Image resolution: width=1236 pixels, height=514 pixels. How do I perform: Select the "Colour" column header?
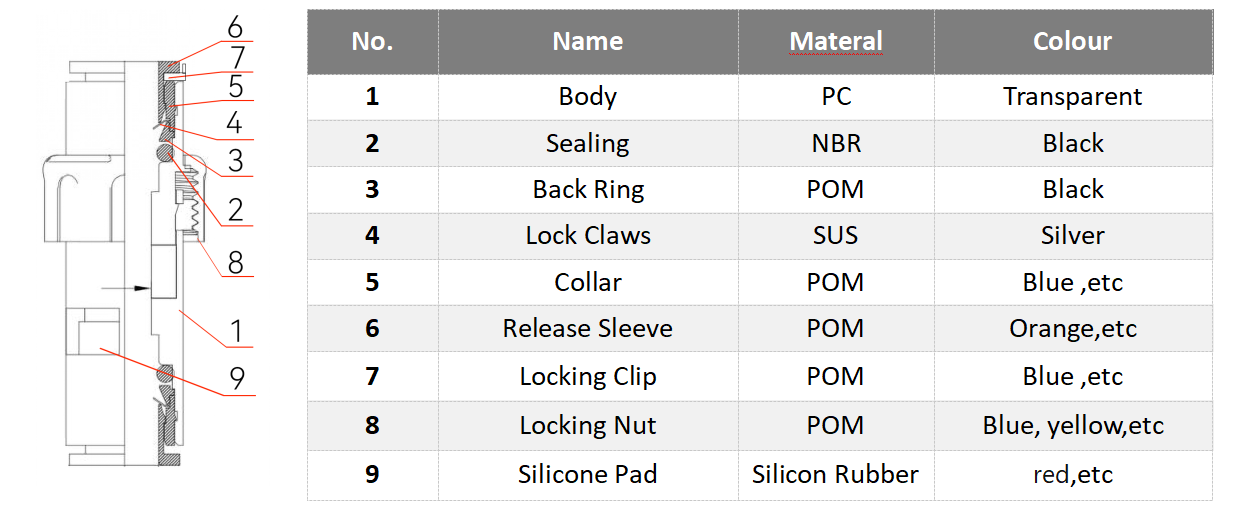1072,42
